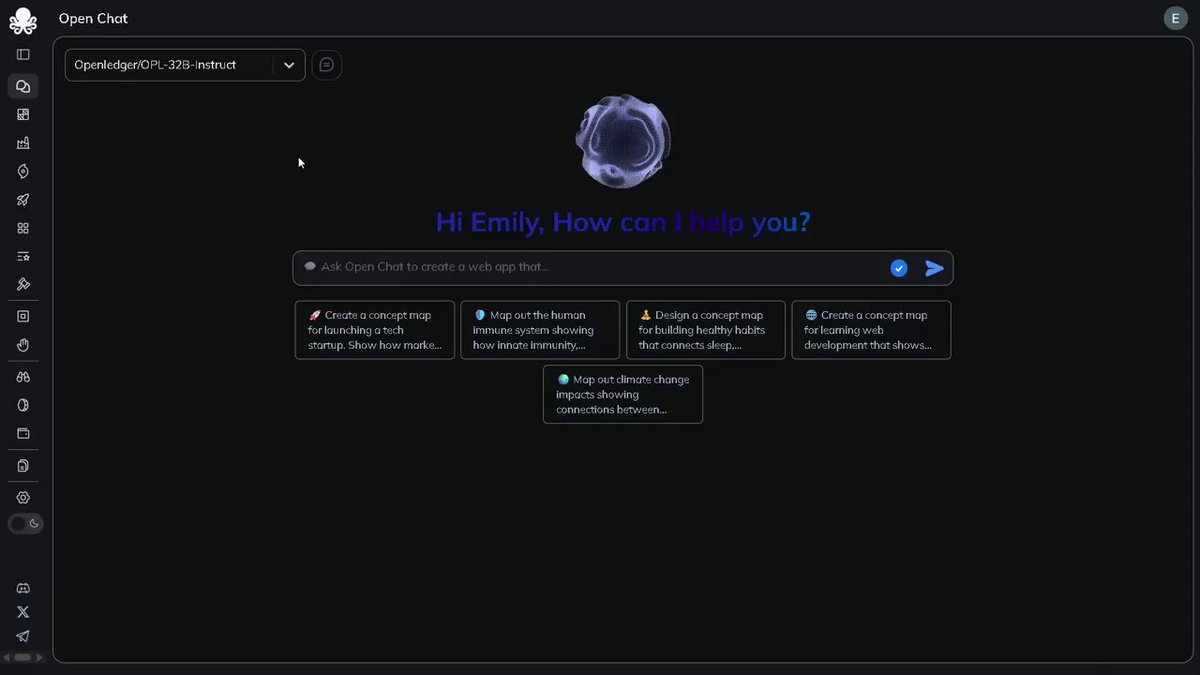Open the wallet sidebar icon
This screenshot has width=1200, height=675.
(23, 434)
